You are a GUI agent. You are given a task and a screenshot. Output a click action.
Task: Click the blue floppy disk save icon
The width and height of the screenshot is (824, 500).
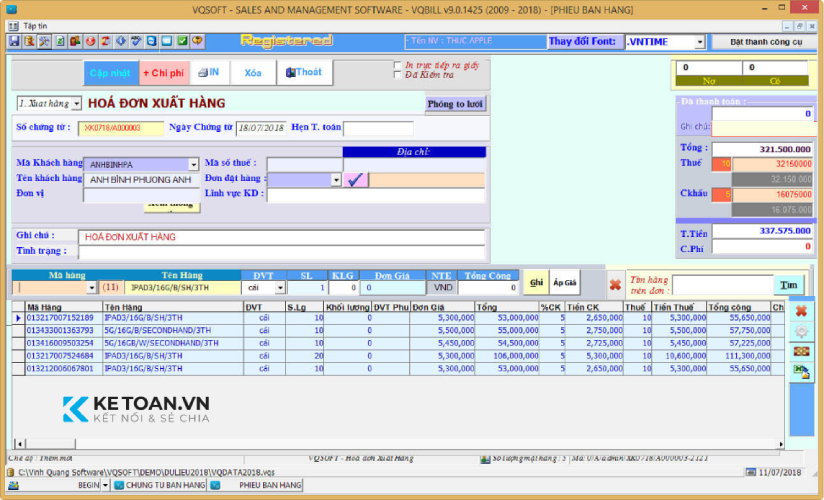14,42
